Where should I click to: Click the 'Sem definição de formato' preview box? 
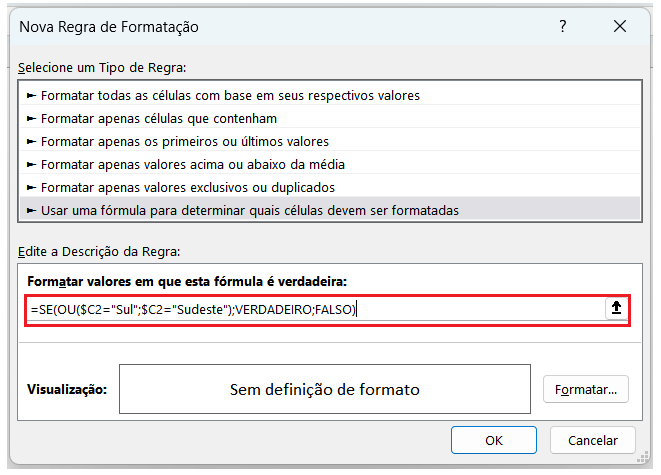click(324, 389)
